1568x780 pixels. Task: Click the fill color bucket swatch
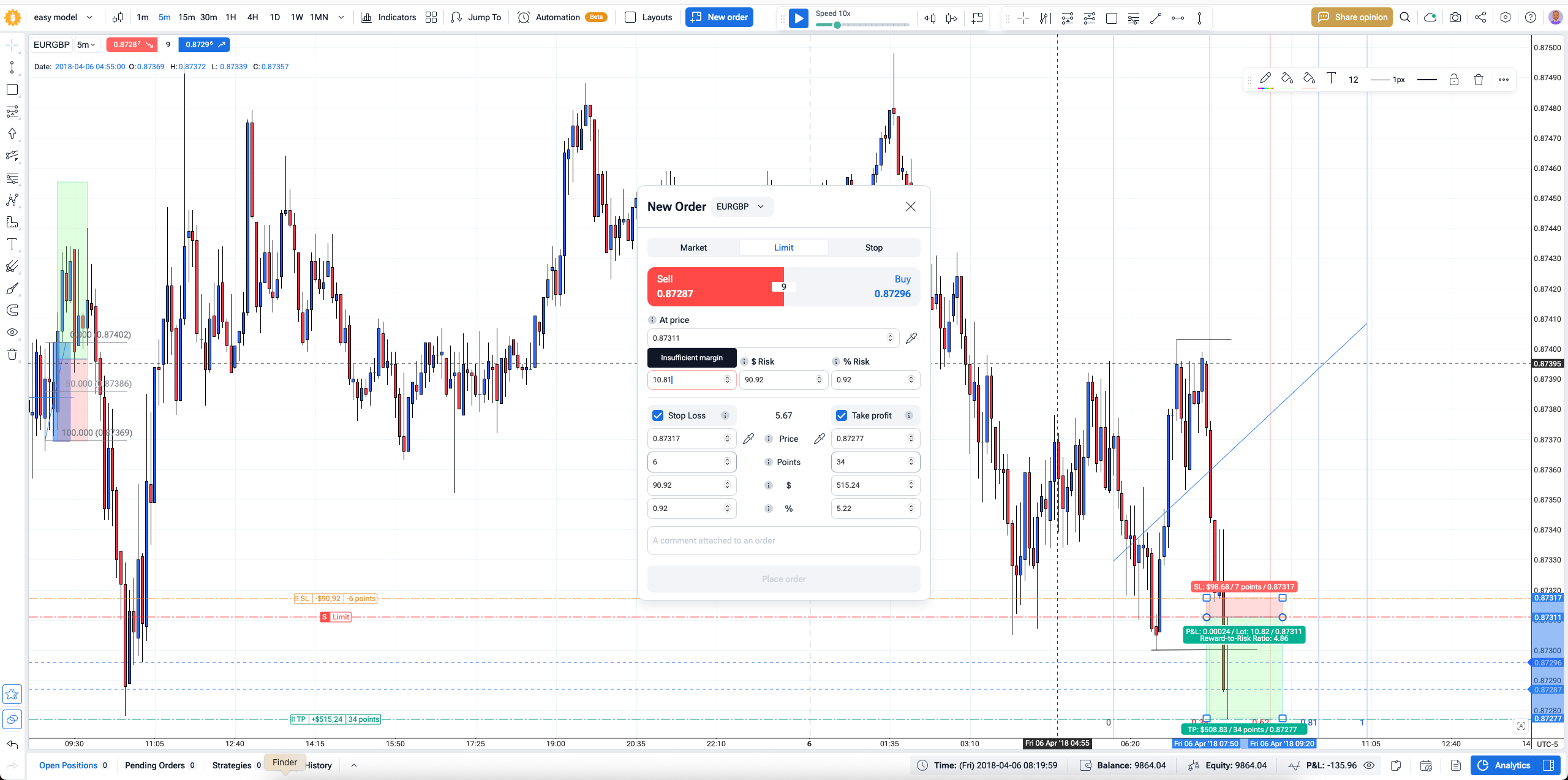point(1287,79)
